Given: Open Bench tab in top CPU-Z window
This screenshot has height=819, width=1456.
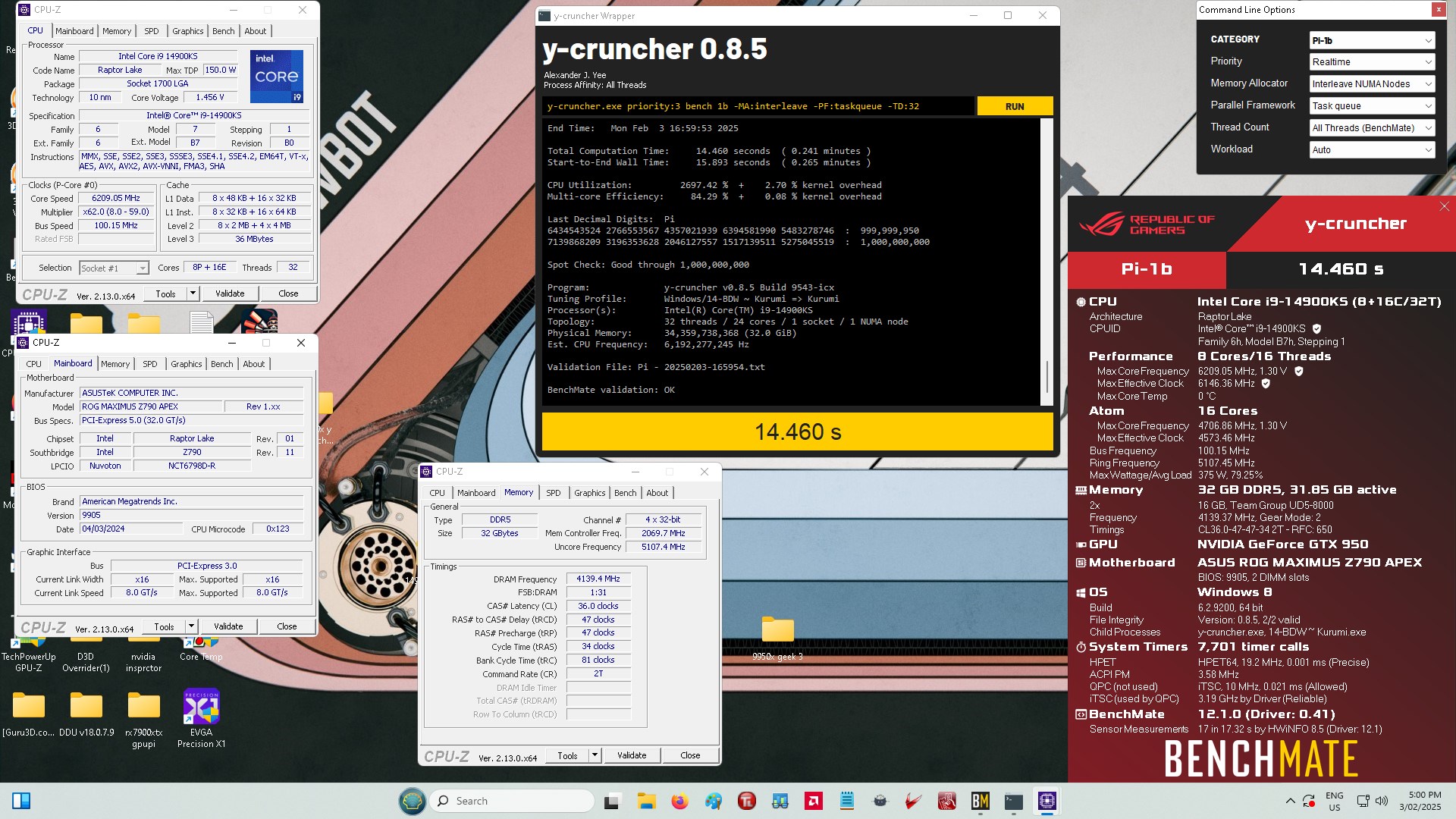Looking at the screenshot, I should point(223,31).
